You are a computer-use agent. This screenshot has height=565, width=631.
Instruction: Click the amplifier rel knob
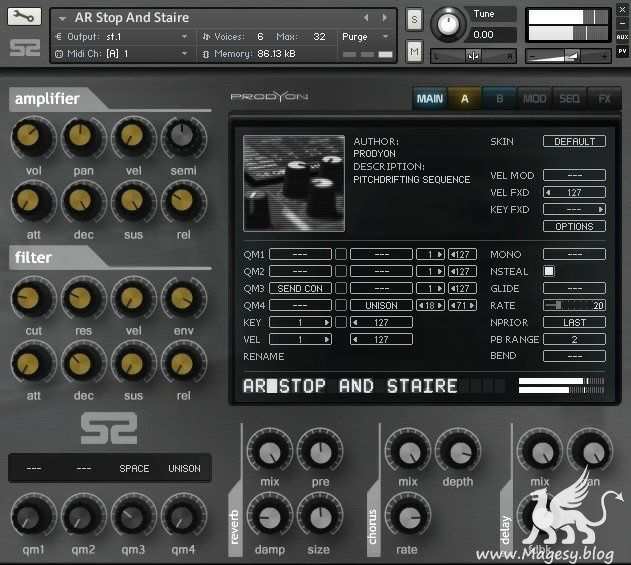pos(184,202)
